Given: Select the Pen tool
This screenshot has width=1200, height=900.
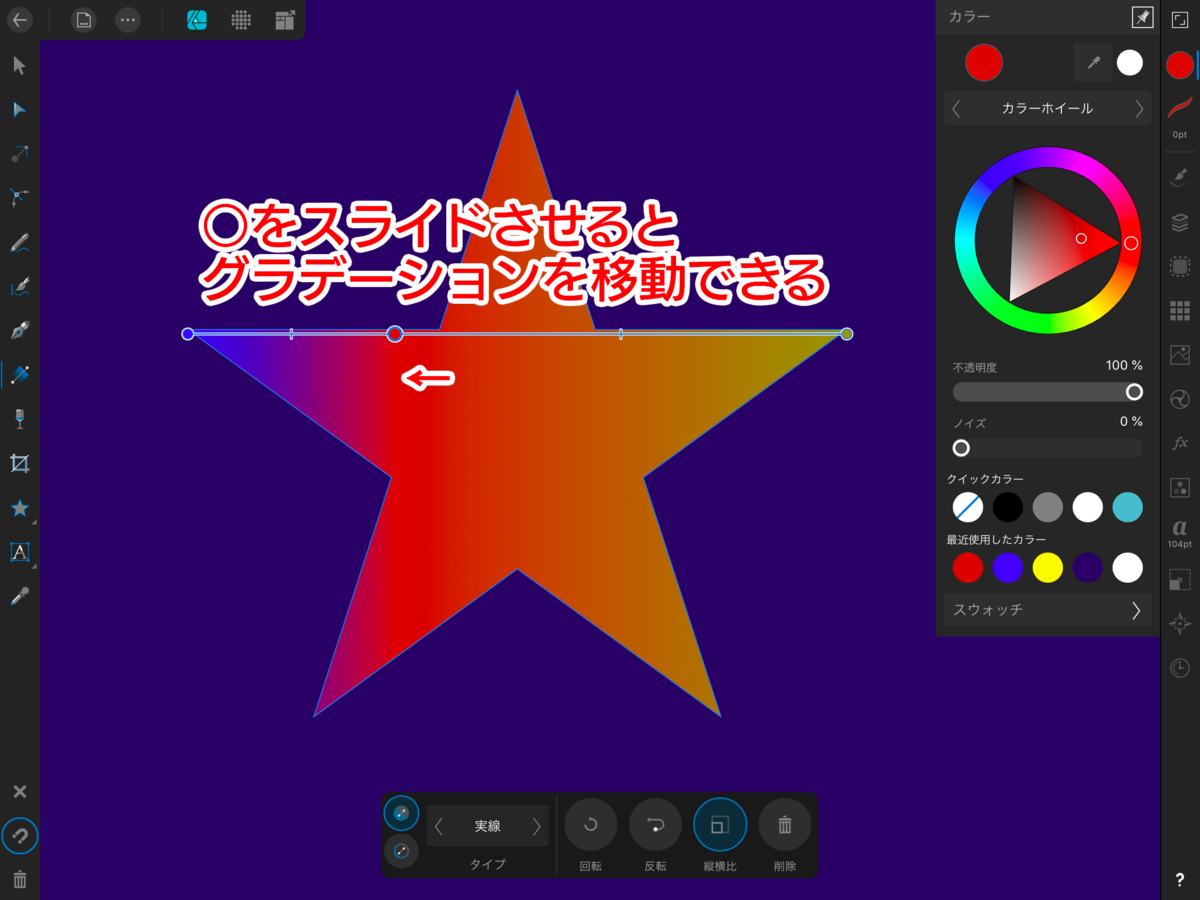Looking at the screenshot, I should click(18, 330).
